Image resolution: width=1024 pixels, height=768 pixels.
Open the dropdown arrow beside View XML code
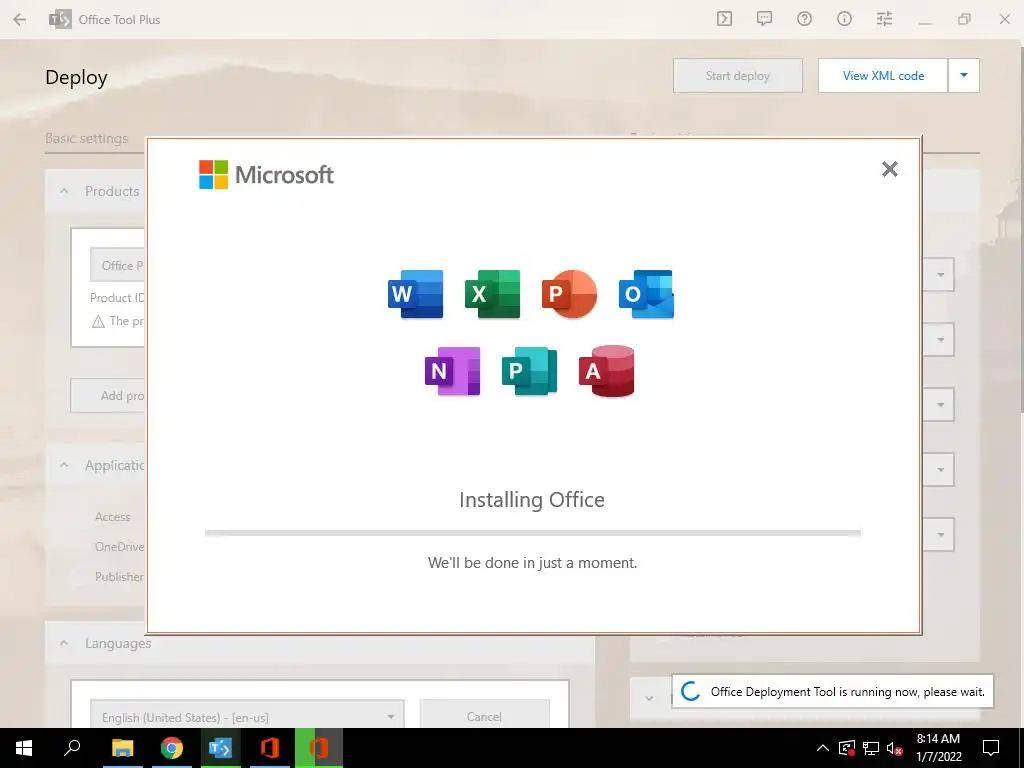click(x=964, y=76)
